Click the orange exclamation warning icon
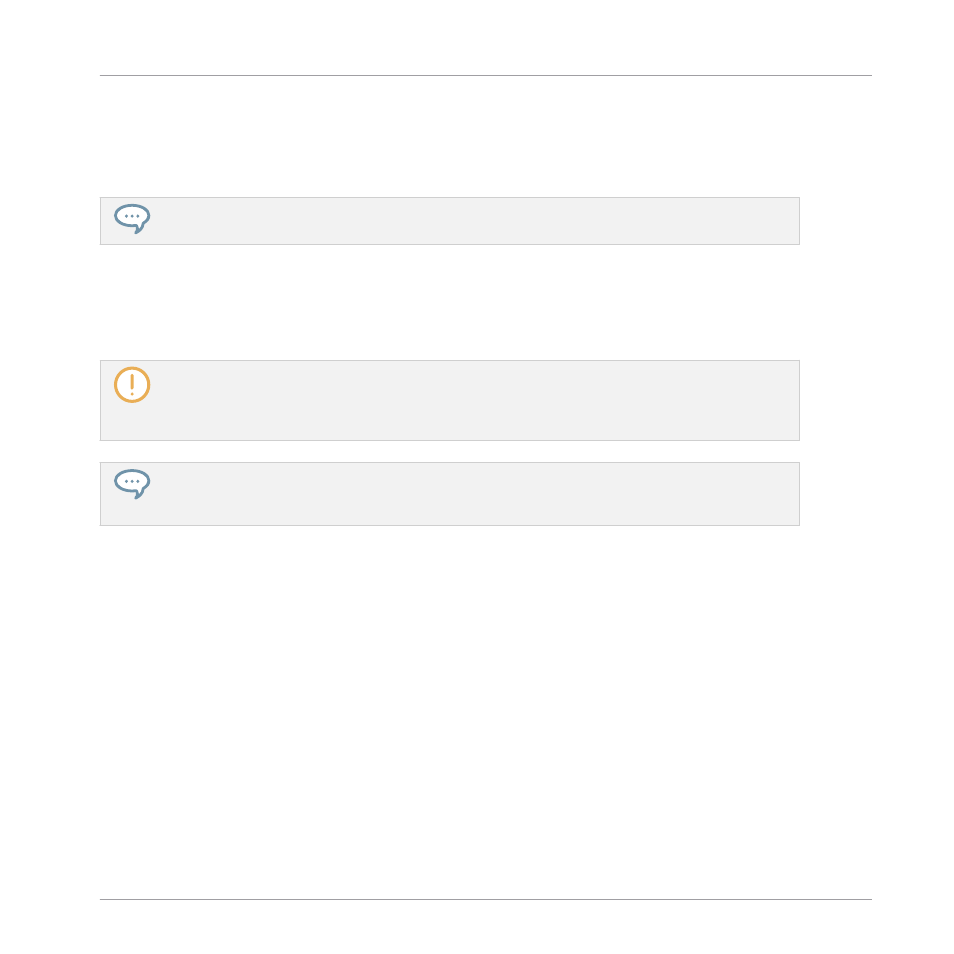Screen dimensions: 954x954 [132, 385]
